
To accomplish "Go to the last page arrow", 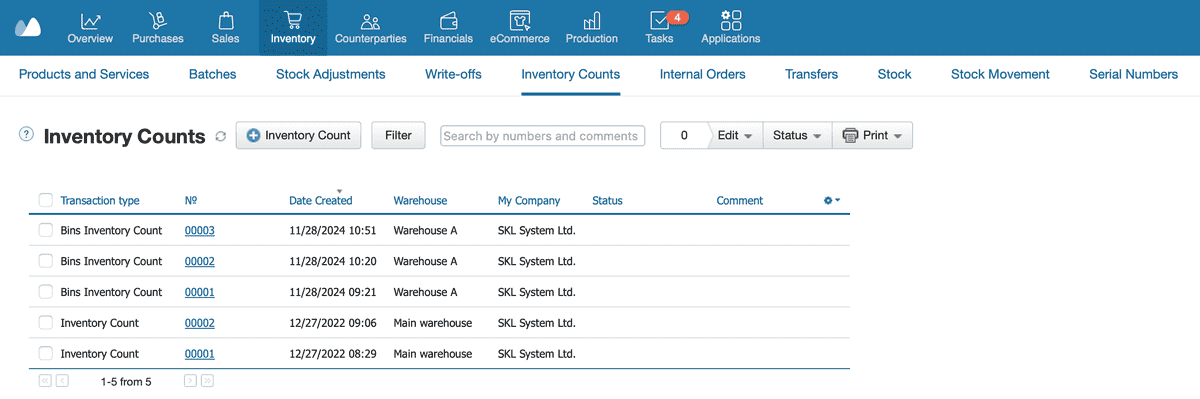I will pos(207,381).
